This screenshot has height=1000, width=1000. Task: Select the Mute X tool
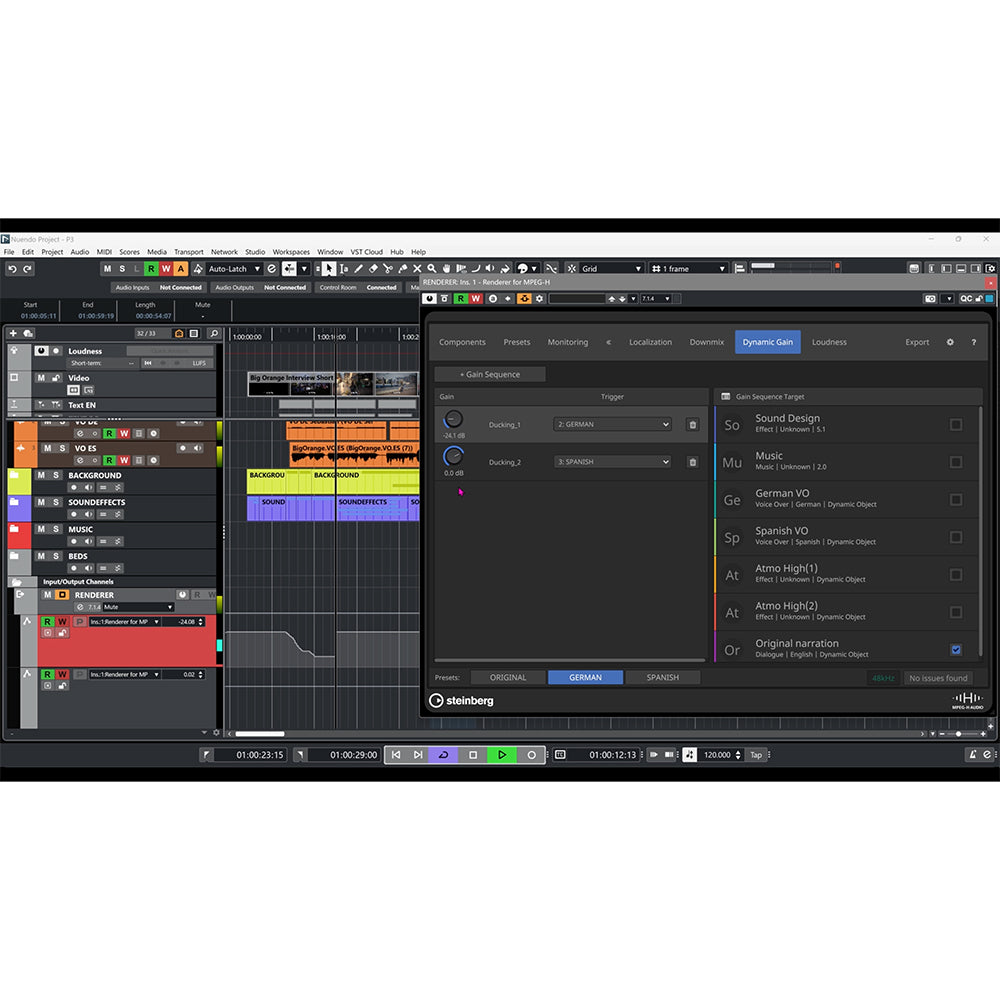(x=417, y=268)
